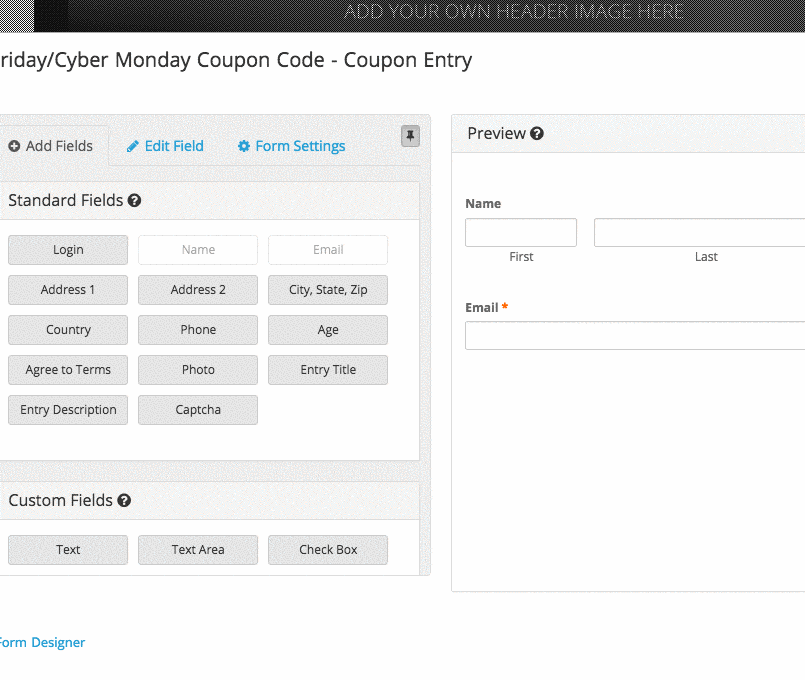Add a custom Text Area field
The image size is (805, 680).
click(x=198, y=550)
